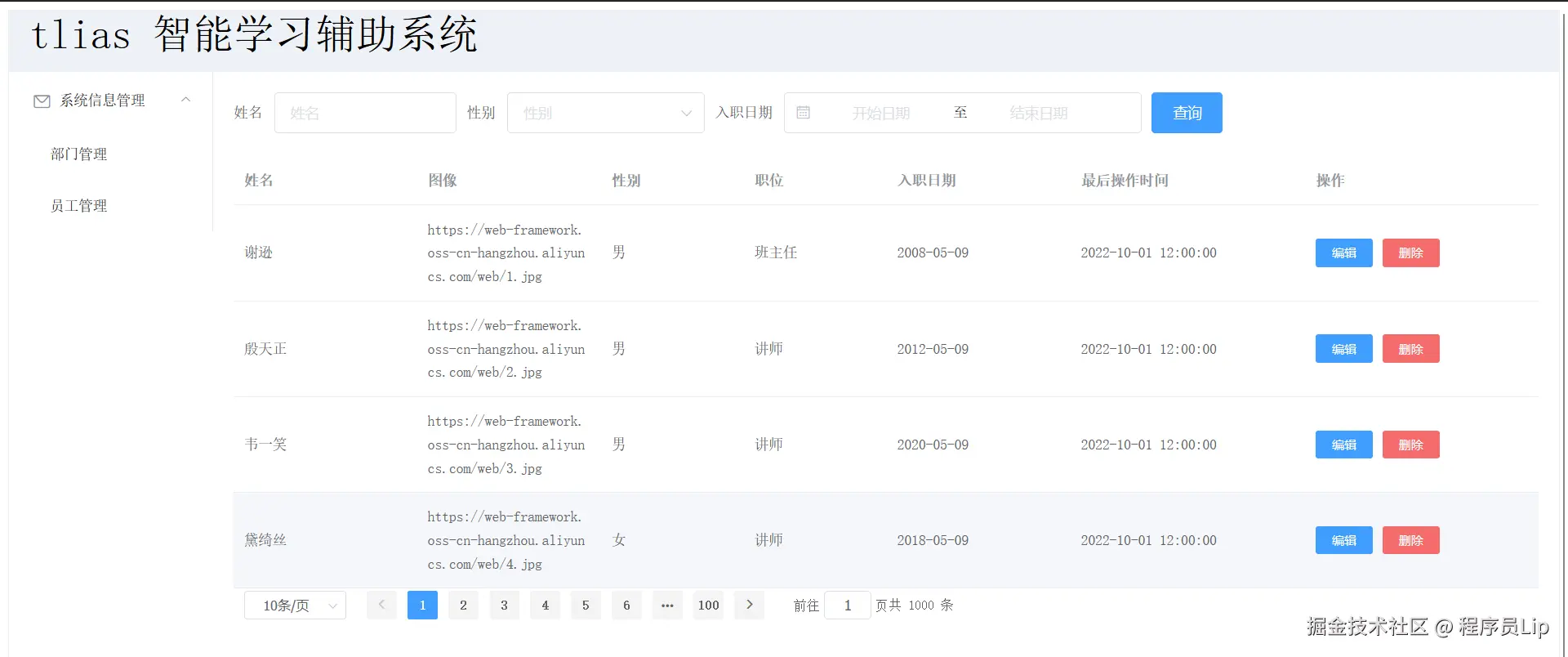1568x657 pixels.
Task: Open the 员工管理 menu item
Action: click(79, 205)
